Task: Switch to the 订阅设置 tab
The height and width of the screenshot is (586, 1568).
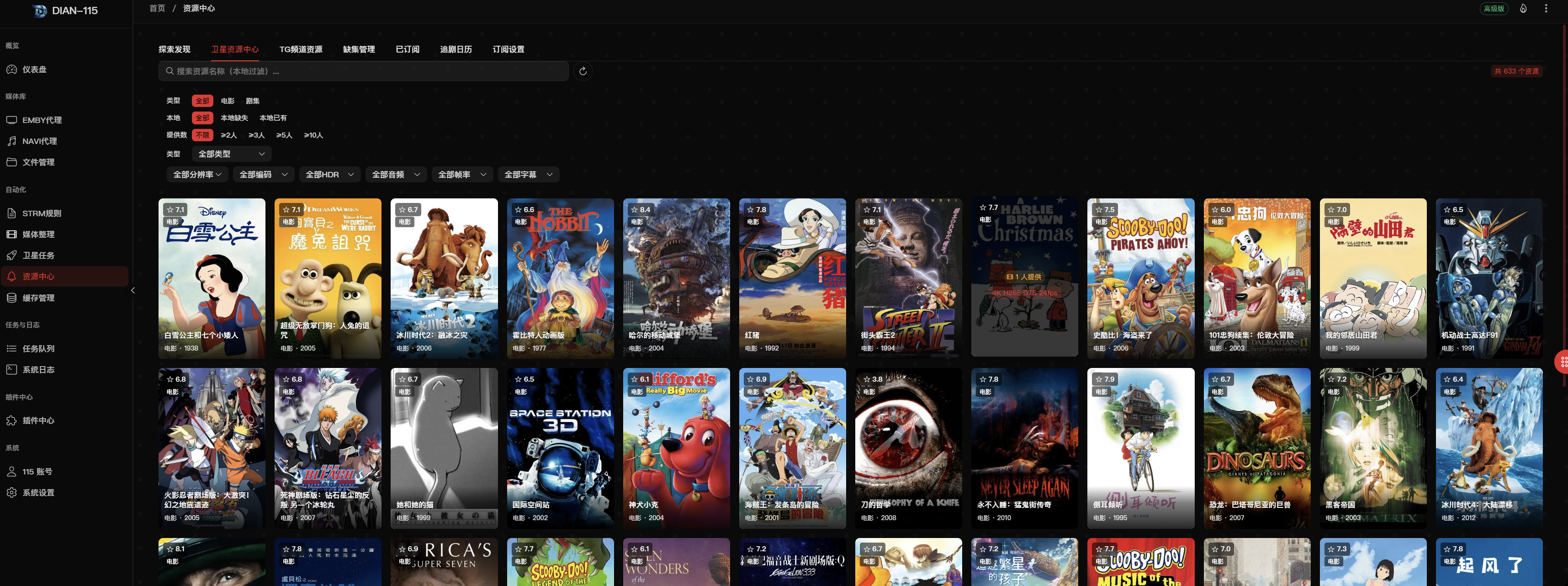Action: pyautogui.click(x=508, y=49)
